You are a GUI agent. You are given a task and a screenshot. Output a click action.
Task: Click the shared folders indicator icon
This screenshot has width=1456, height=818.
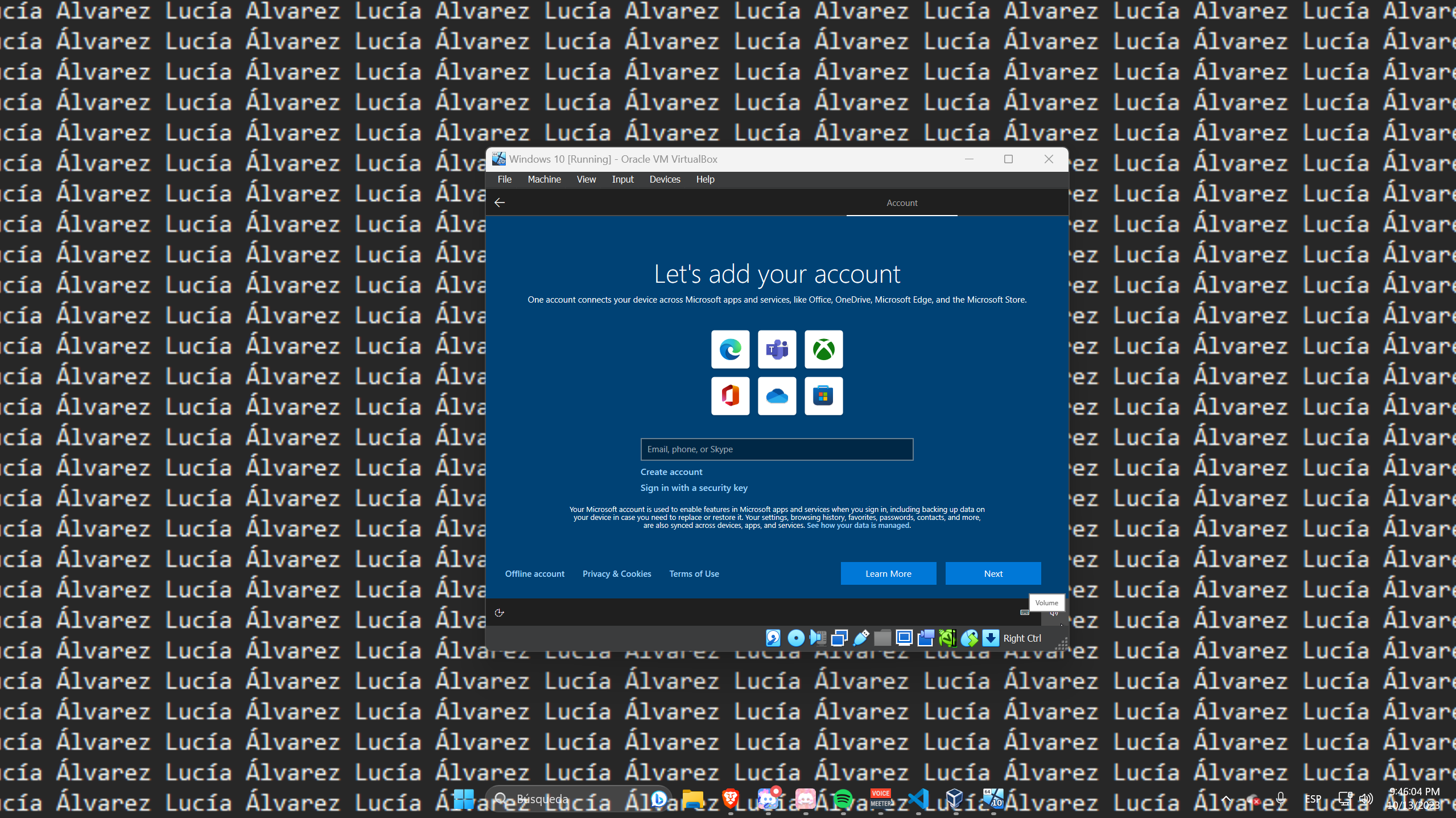click(882, 638)
